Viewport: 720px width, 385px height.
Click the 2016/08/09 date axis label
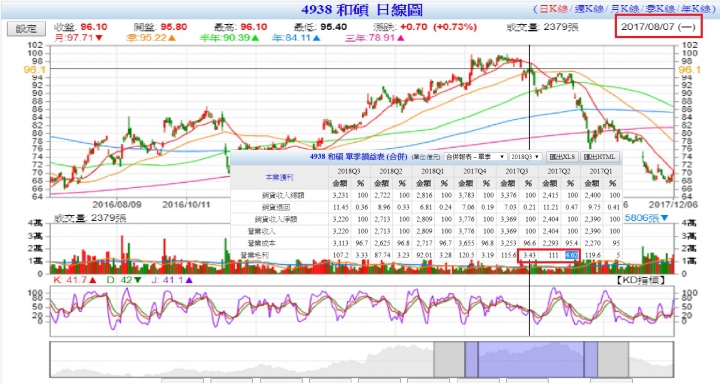pyautogui.click(x=117, y=204)
